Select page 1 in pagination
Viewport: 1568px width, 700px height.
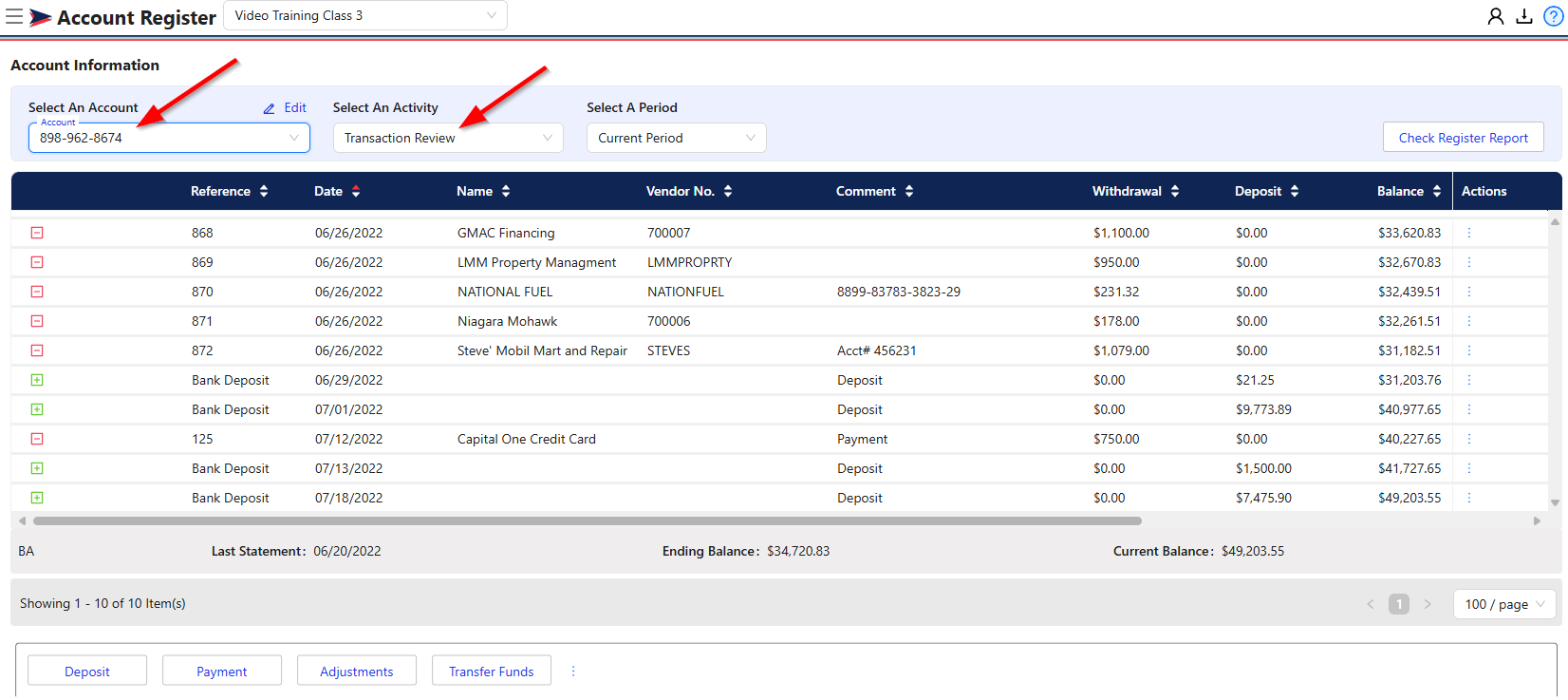[x=1399, y=604]
